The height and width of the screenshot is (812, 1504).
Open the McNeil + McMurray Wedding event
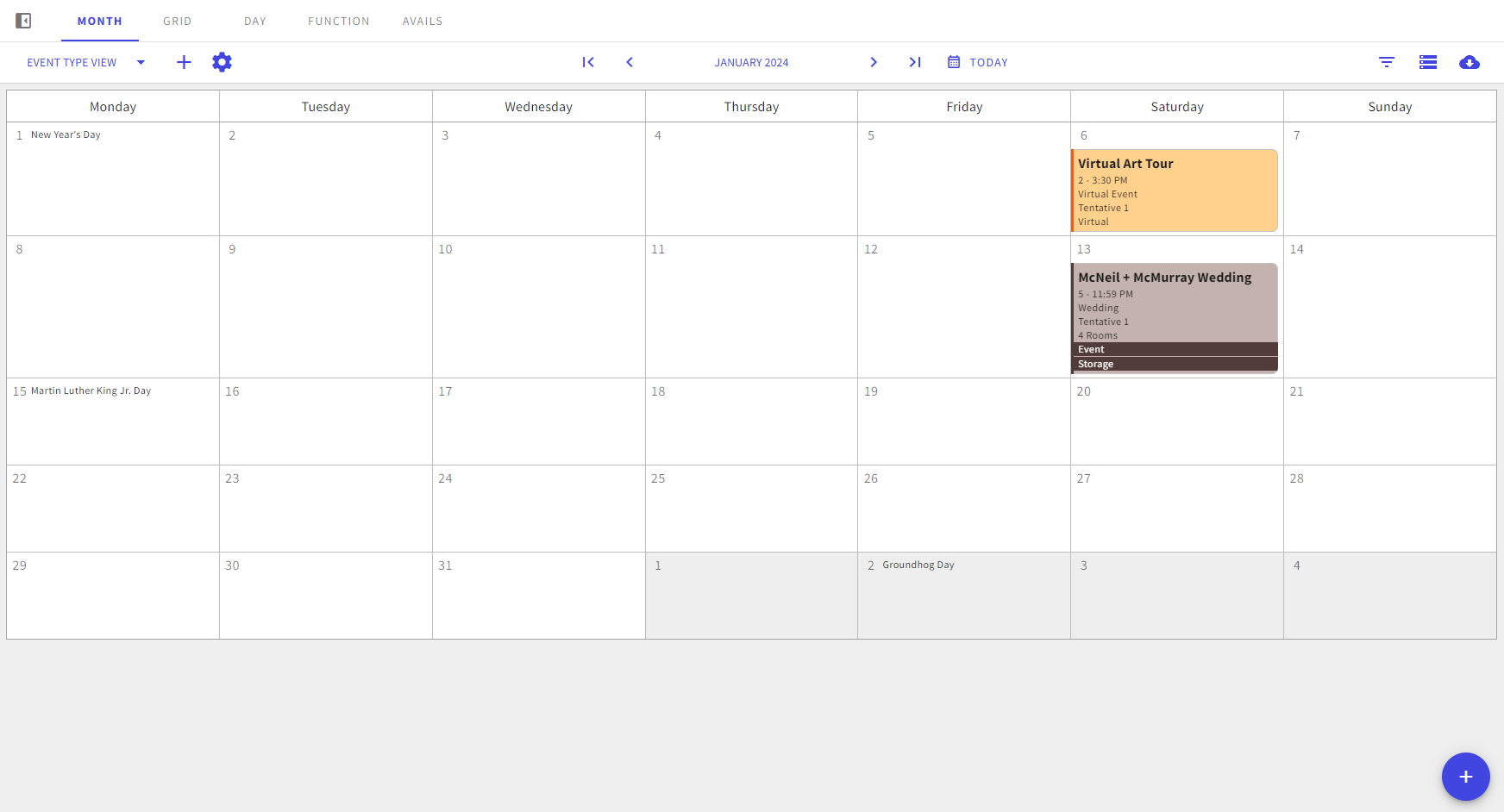click(1175, 318)
